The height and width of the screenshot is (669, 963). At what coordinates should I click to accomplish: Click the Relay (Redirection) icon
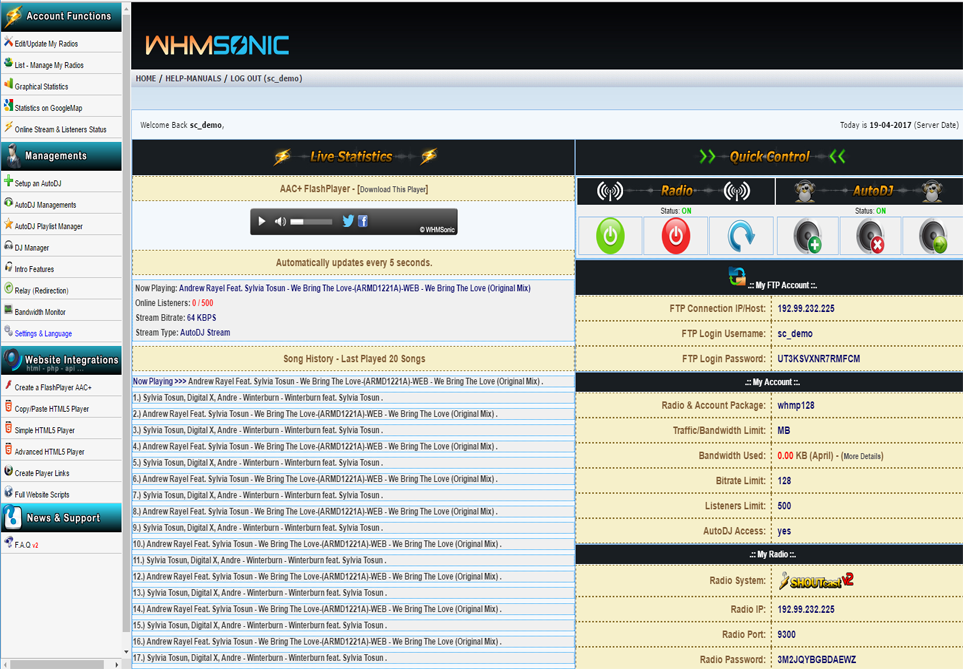click(x=9, y=289)
